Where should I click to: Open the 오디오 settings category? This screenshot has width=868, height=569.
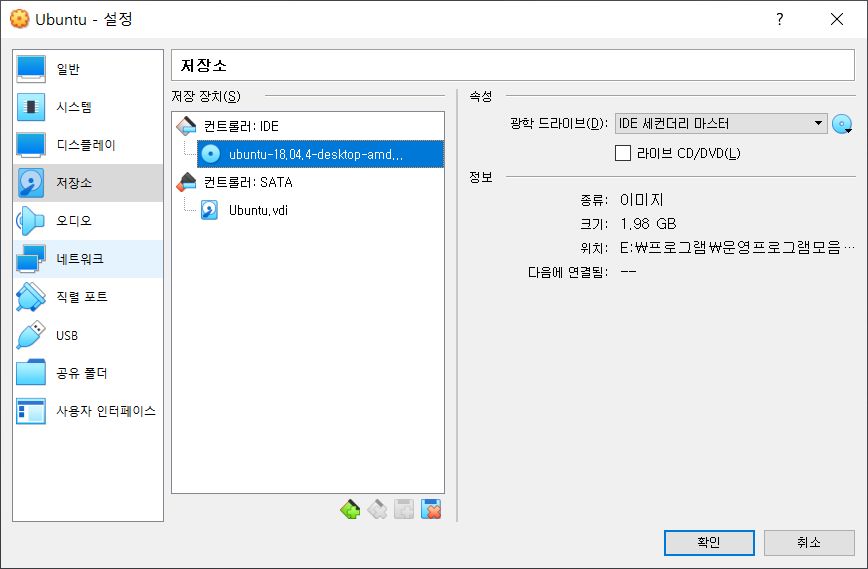pos(87,221)
